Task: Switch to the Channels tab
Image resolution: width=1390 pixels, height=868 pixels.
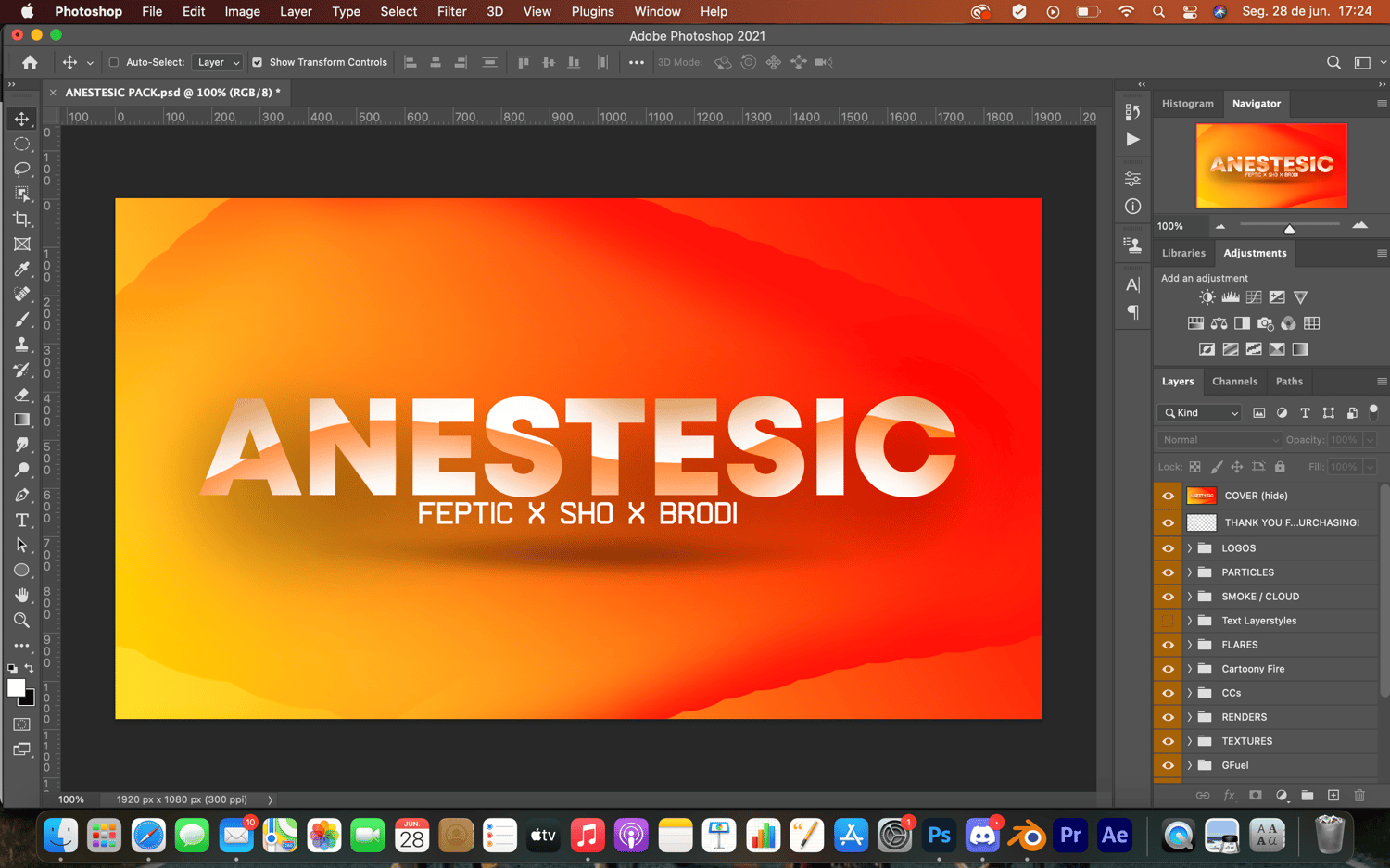Action: click(x=1234, y=382)
